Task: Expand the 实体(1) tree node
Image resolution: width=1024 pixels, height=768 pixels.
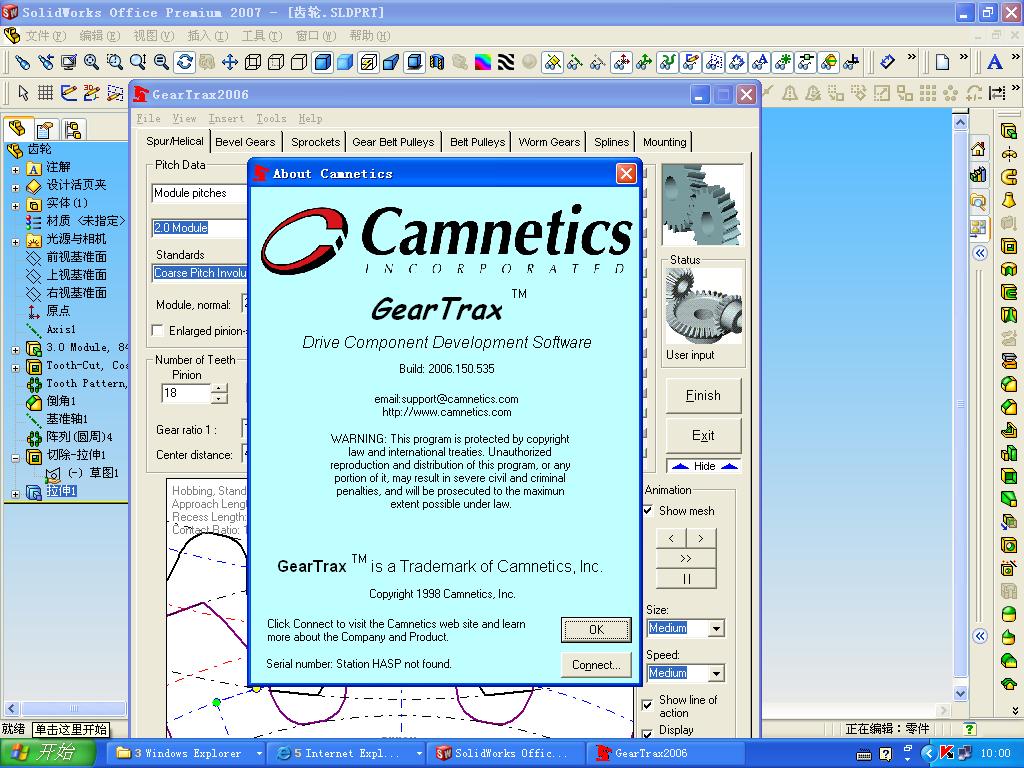Action: pyautogui.click(x=16, y=206)
